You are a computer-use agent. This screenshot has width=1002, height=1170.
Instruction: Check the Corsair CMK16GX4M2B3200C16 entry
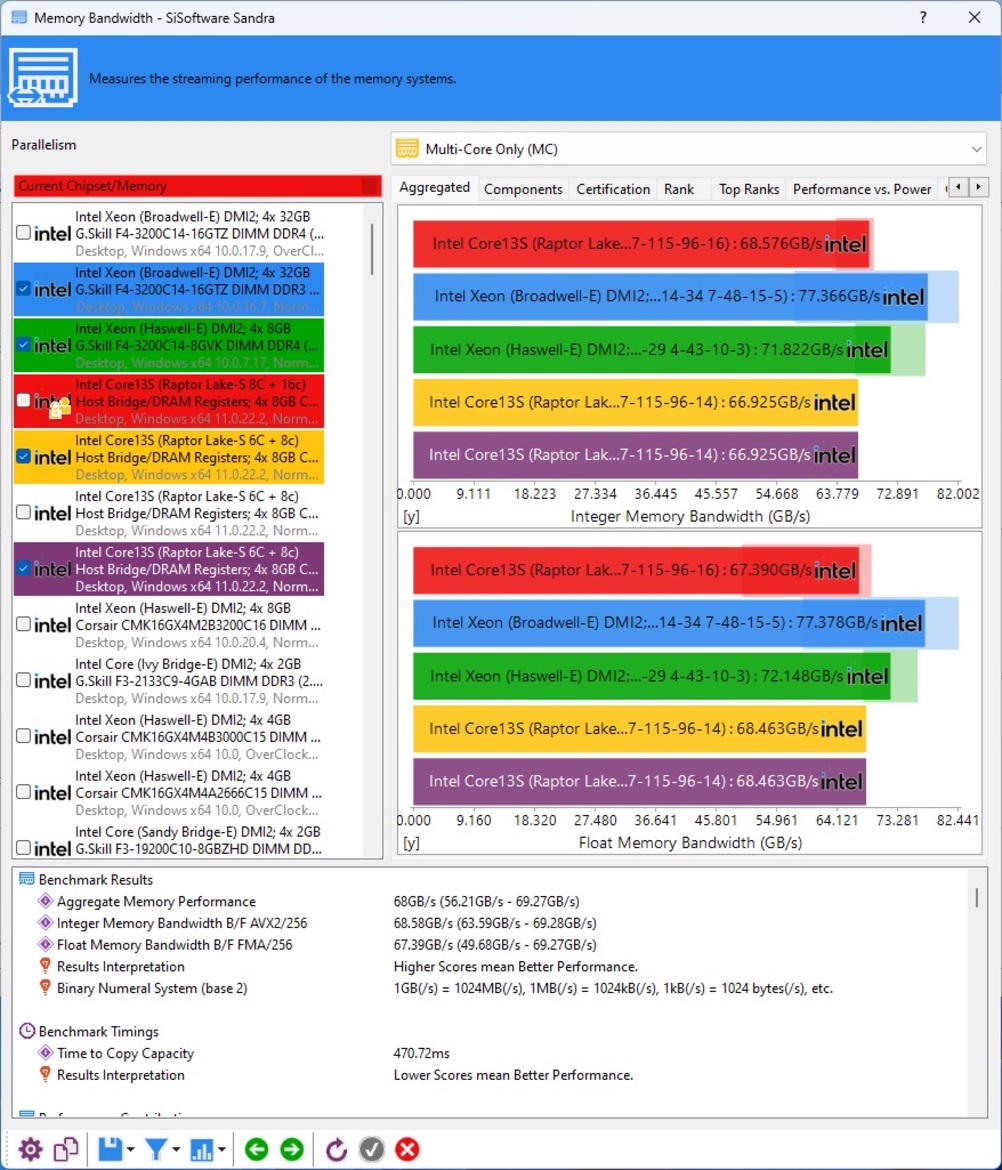[23, 624]
